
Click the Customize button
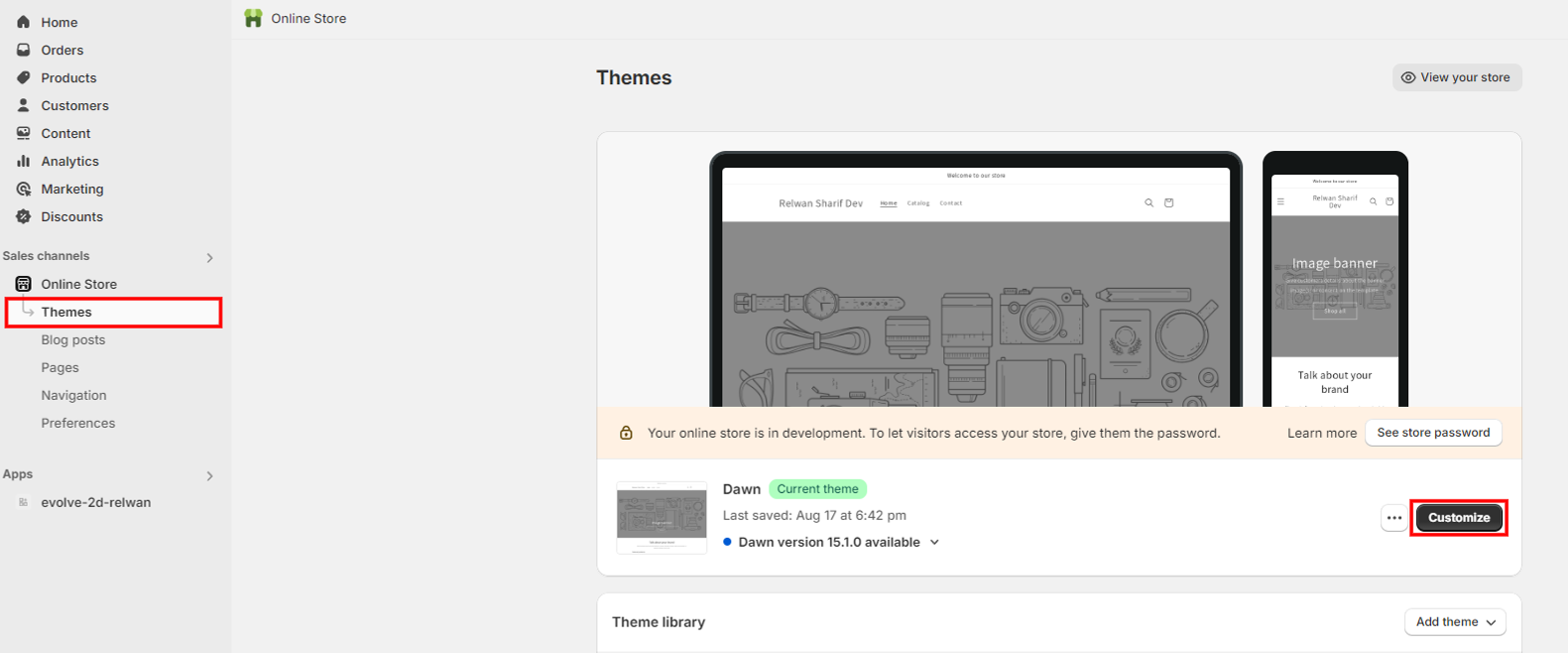click(1458, 518)
